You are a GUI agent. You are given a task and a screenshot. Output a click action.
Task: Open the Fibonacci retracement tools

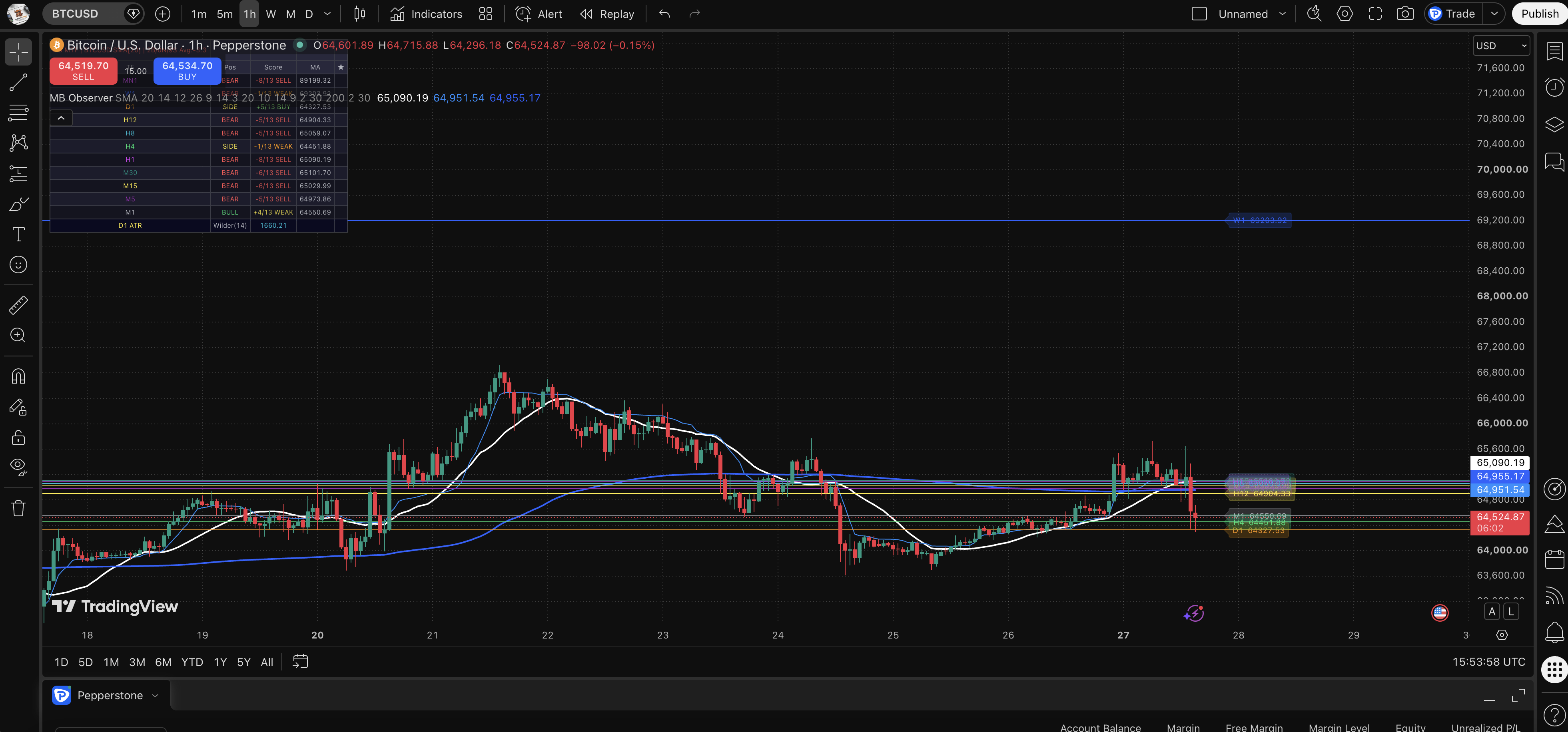[x=18, y=113]
